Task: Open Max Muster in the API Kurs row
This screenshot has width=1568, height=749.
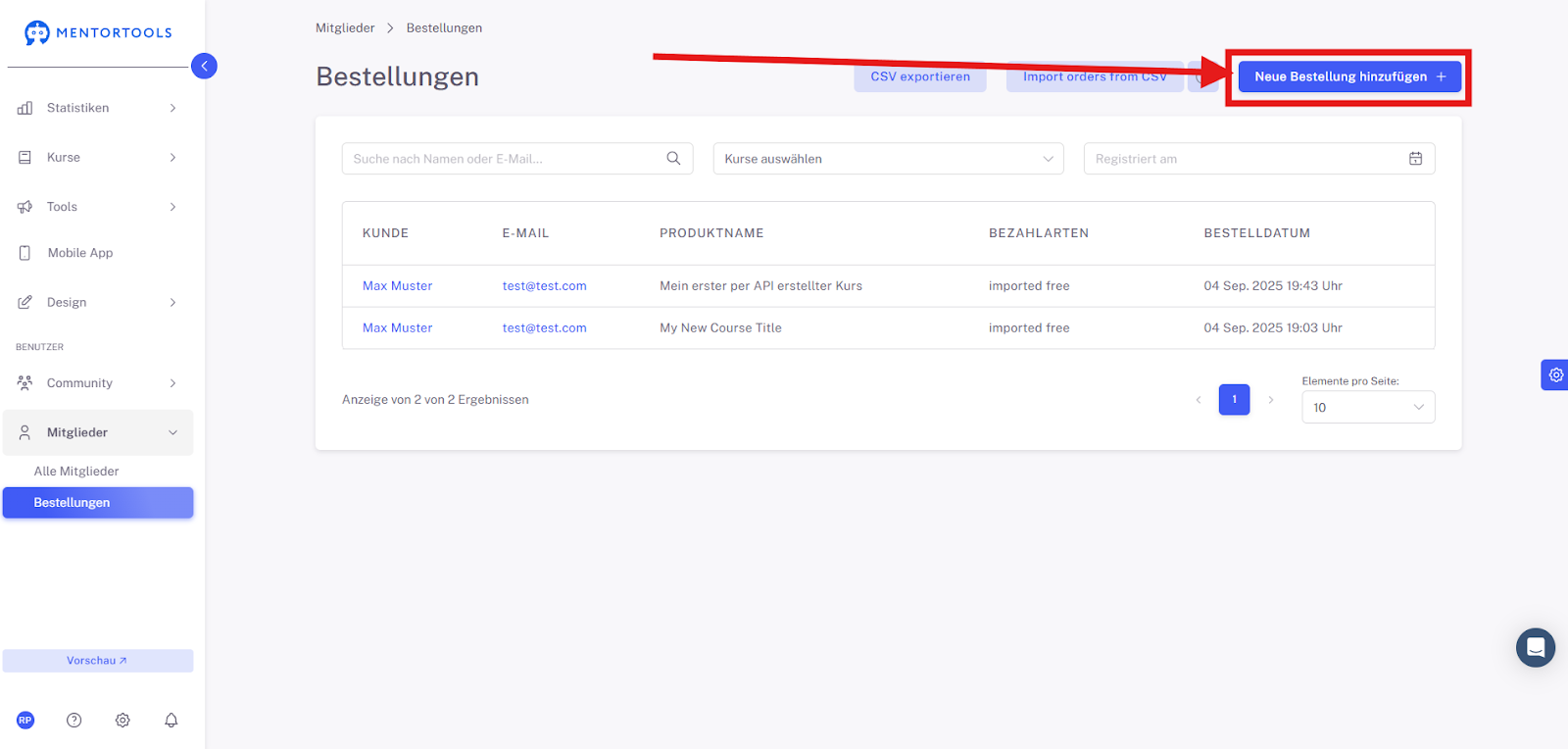Action: (397, 285)
